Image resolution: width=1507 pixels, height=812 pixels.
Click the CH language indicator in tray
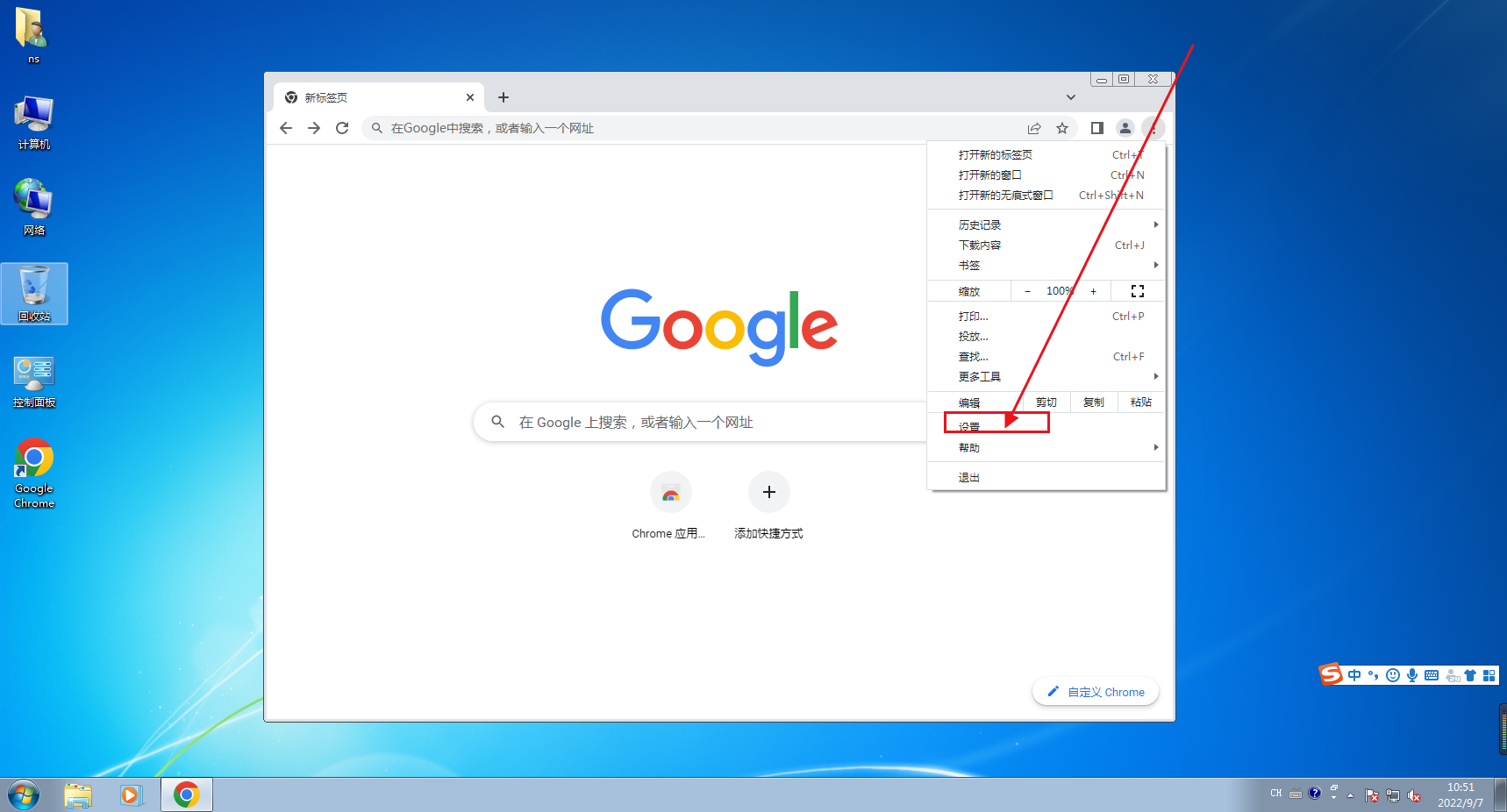point(1275,794)
